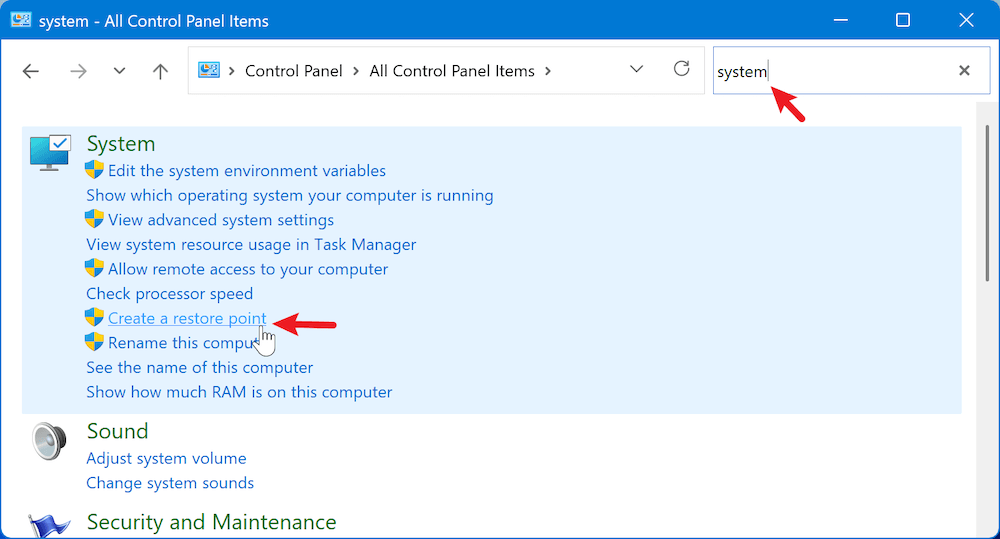Image resolution: width=1000 pixels, height=539 pixels.
Task: Open the Sound heading
Action: tap(117, 431)
